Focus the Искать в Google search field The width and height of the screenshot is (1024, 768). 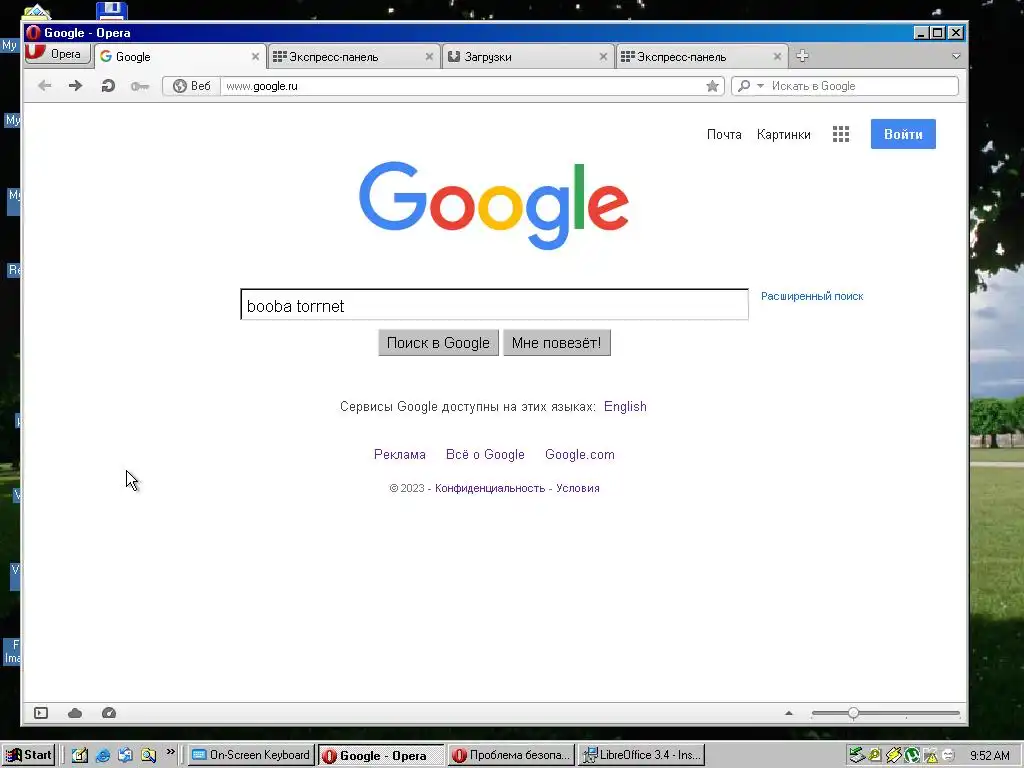(x=862, y=86)
